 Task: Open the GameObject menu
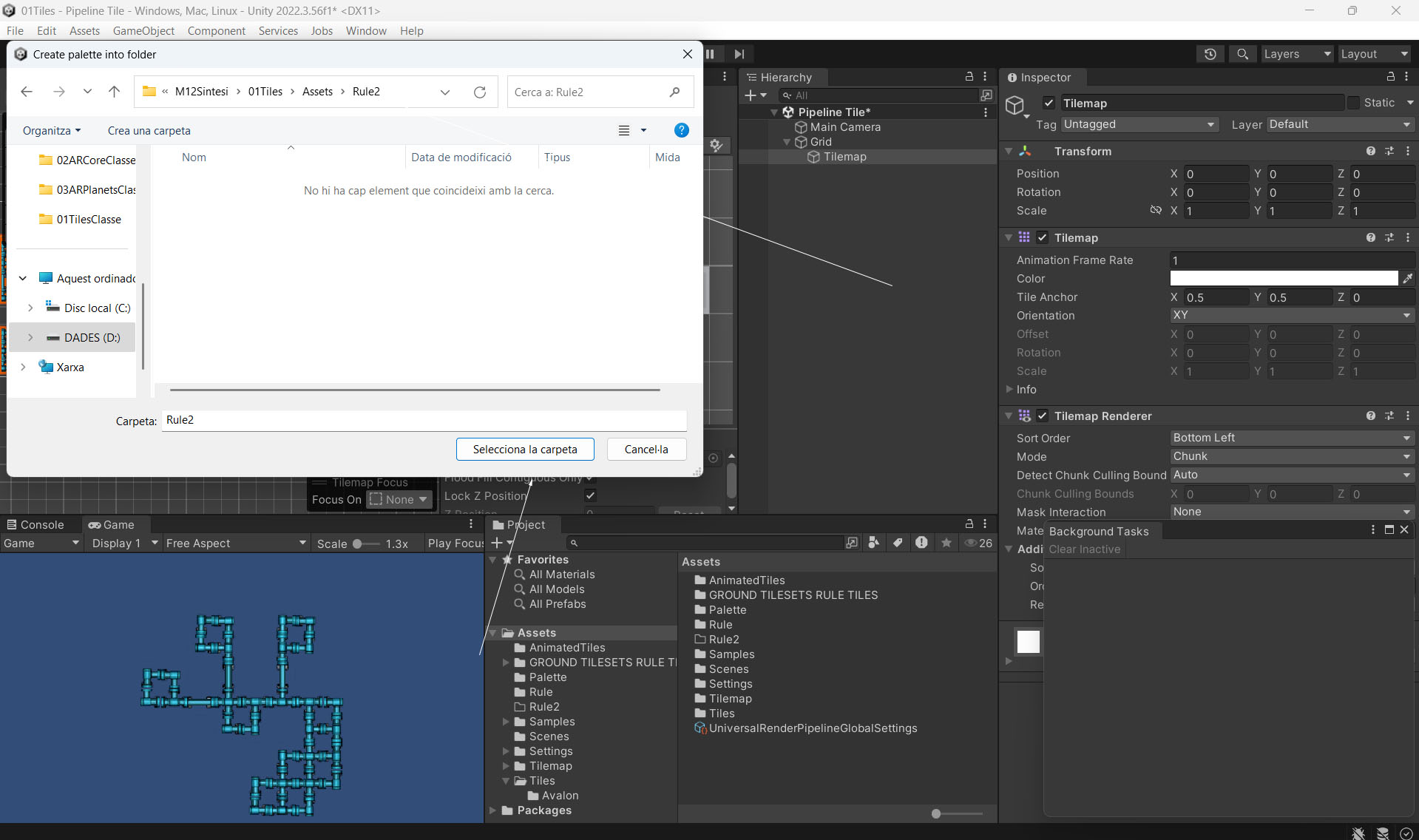[x=143, y=30]
